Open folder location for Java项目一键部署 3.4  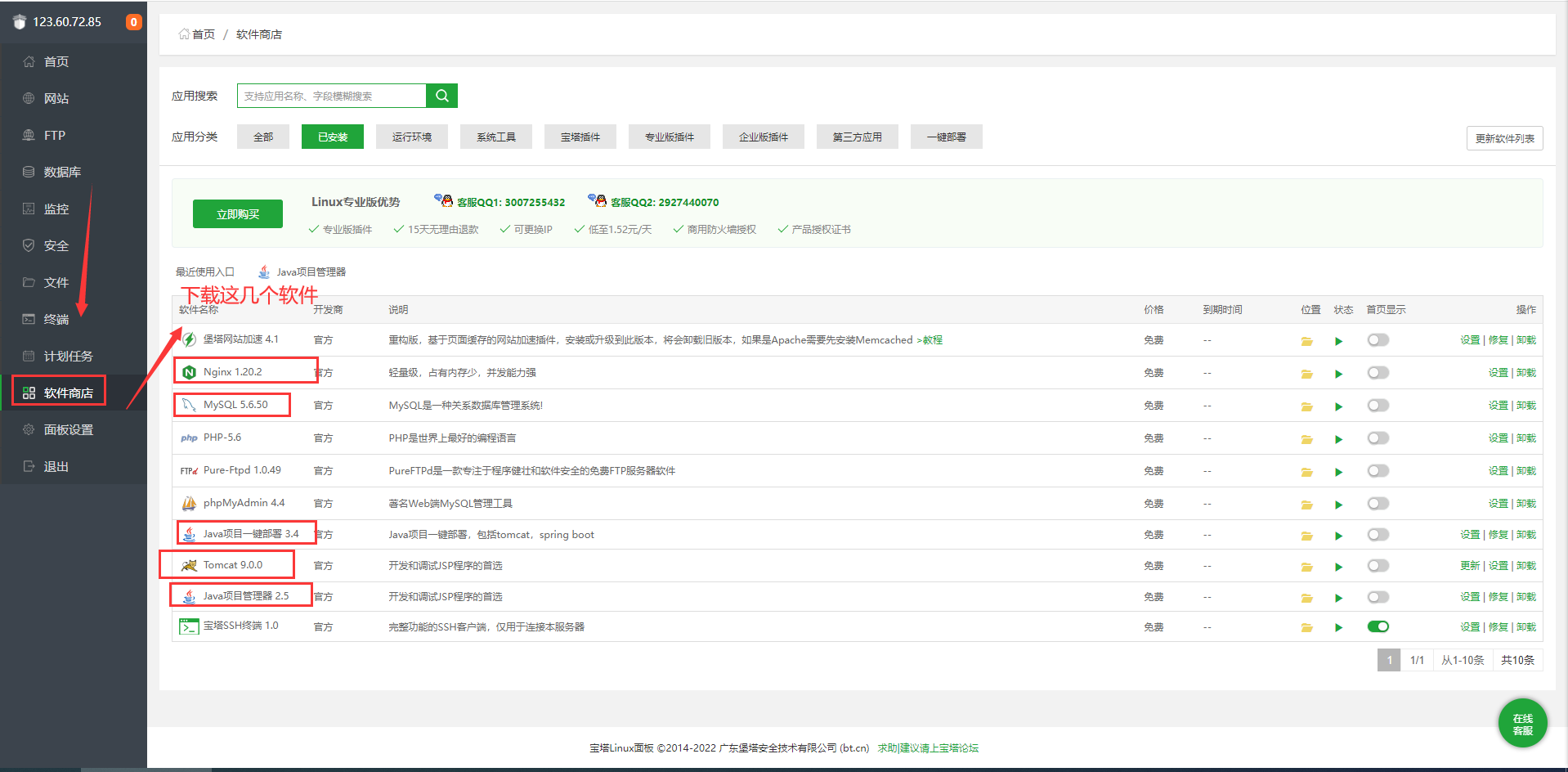click(1306, 536)
